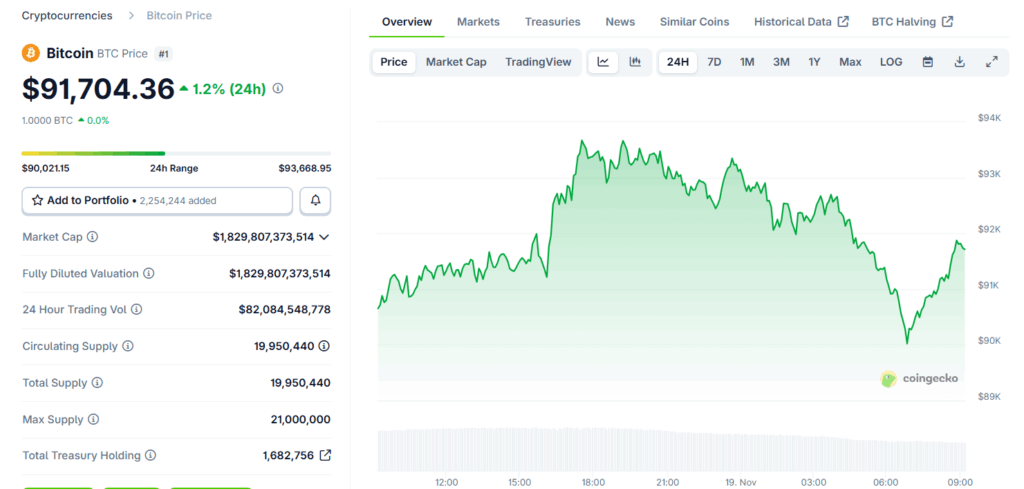Open Circulating Supply label info icon
Screen dimensions: 1024x489
(x=128, y=346)
